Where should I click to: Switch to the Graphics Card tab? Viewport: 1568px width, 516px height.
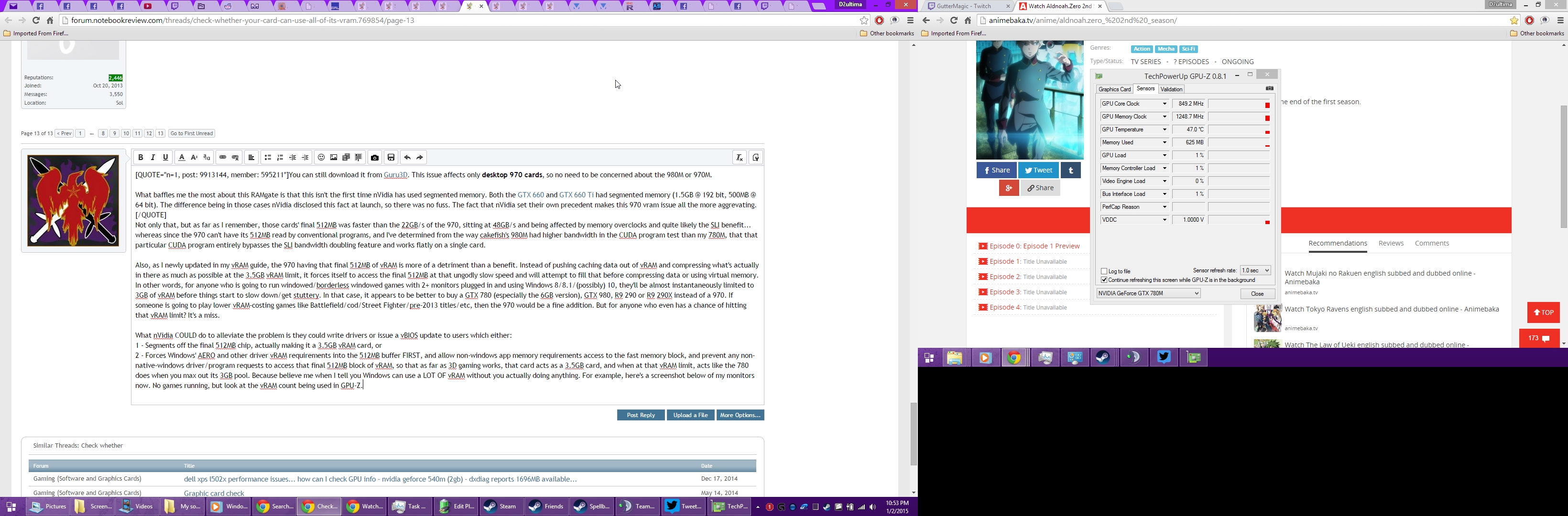click(1114, 89)
